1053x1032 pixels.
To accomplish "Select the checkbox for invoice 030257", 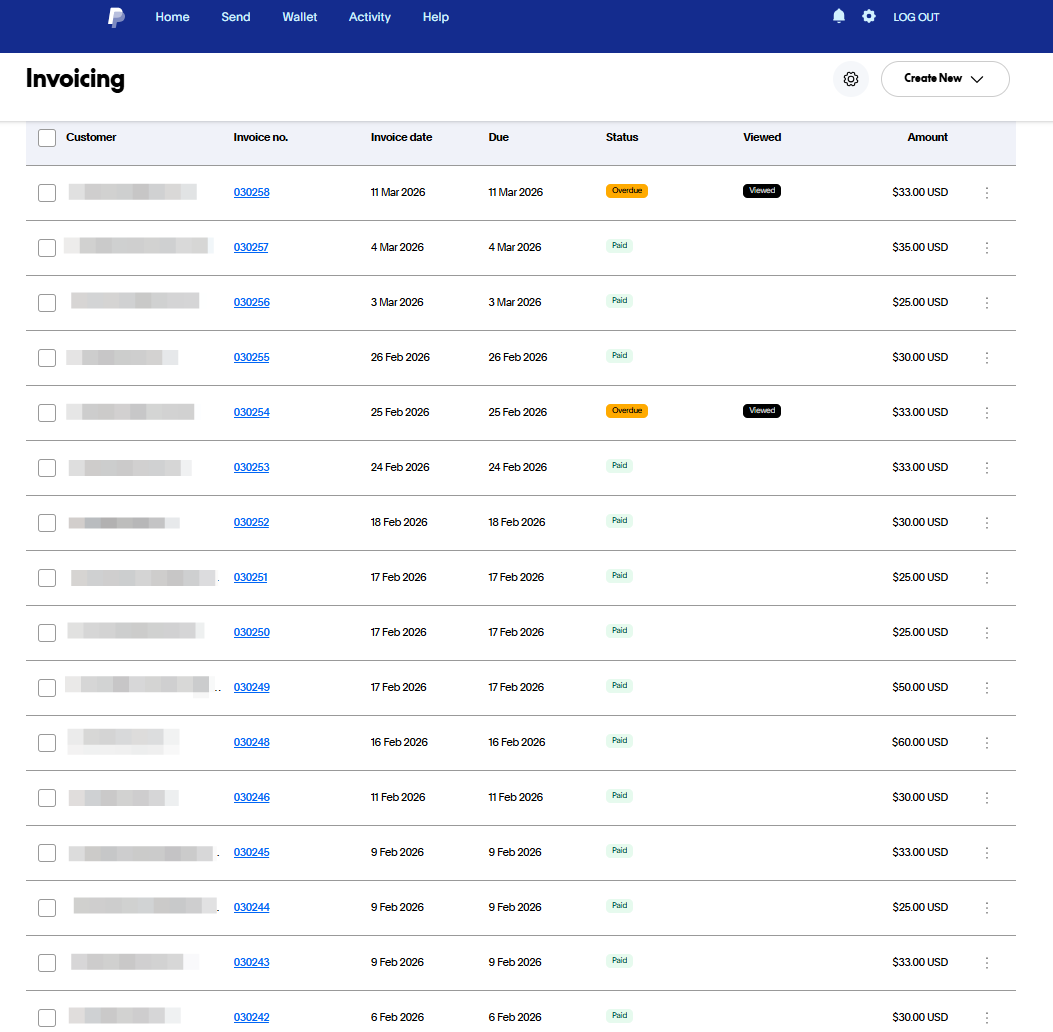I will tap(47, 248).
